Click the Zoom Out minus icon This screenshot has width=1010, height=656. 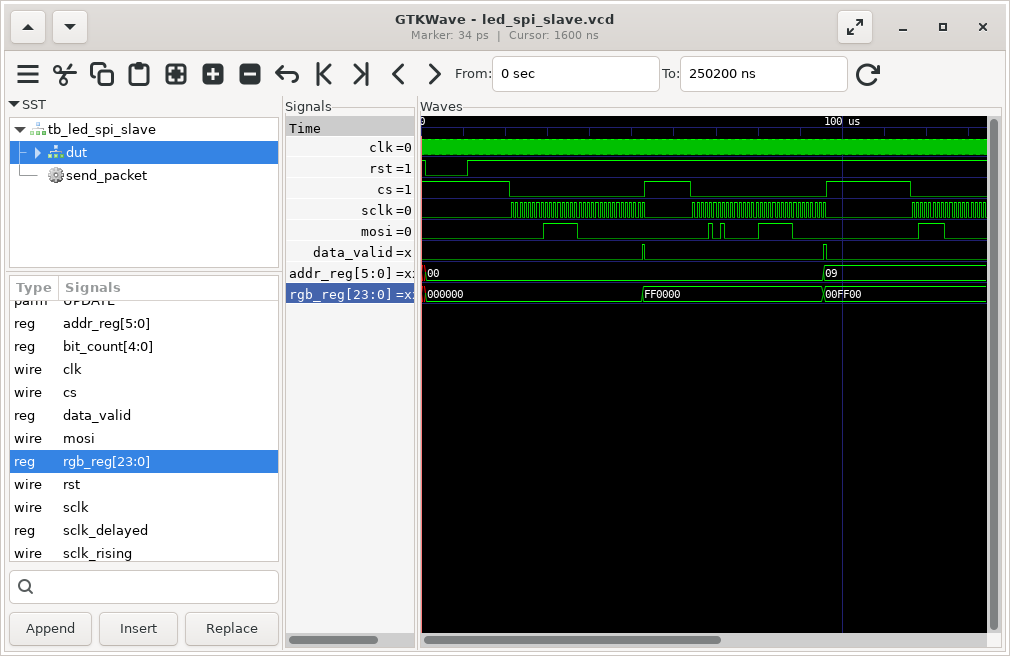point(250,74)
